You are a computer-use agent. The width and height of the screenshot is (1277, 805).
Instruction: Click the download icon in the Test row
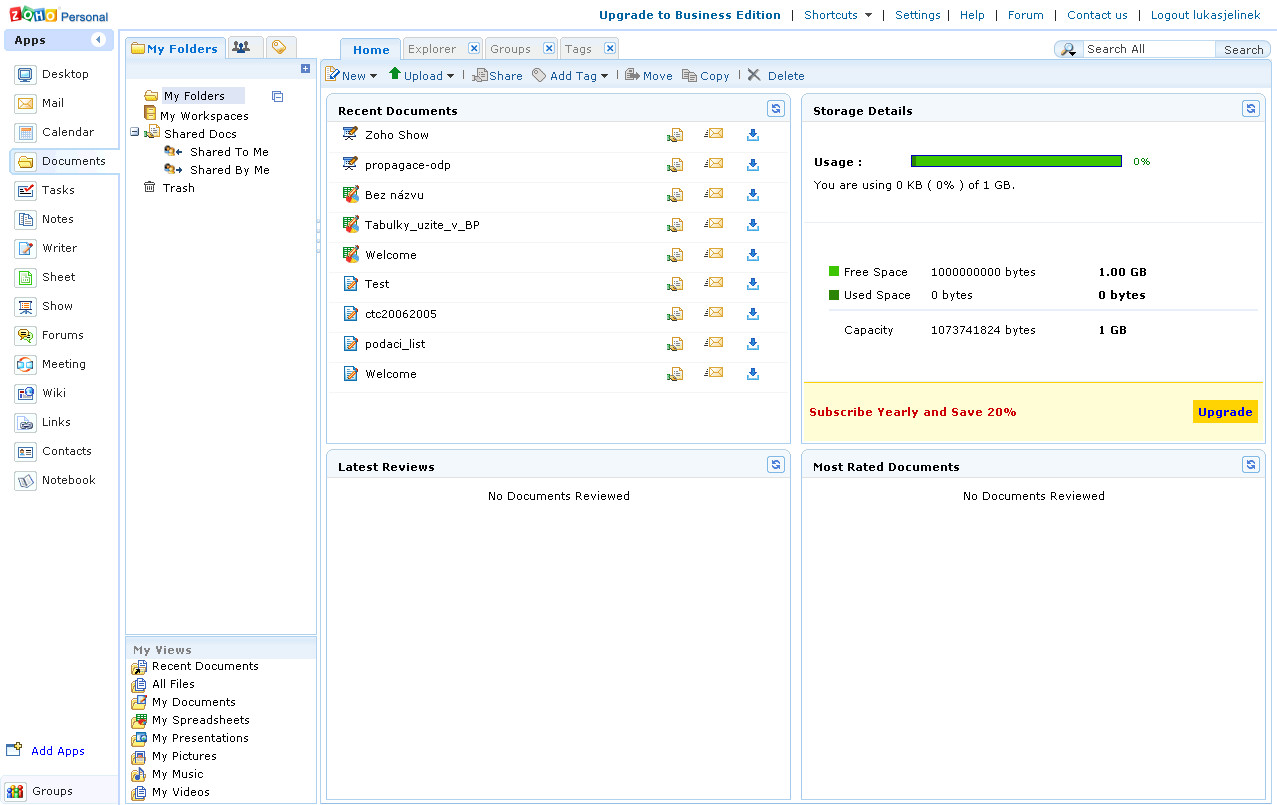coord(753,284)
